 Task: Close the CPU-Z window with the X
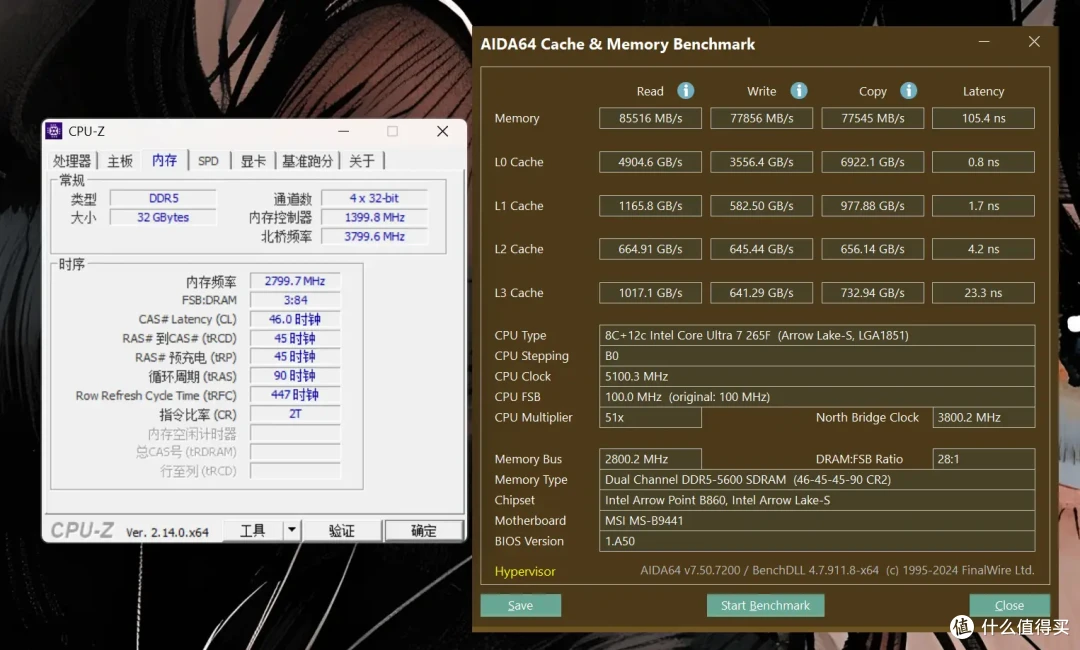pos(442,131)
